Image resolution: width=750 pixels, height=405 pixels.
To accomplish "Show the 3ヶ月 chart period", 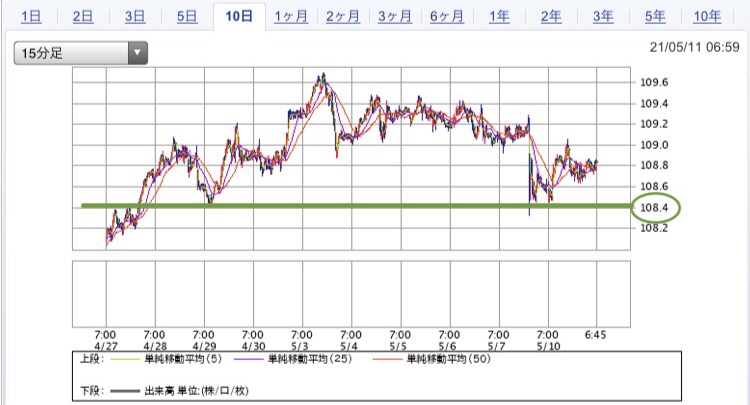I will pyautogui.click(x=395, y=17).
